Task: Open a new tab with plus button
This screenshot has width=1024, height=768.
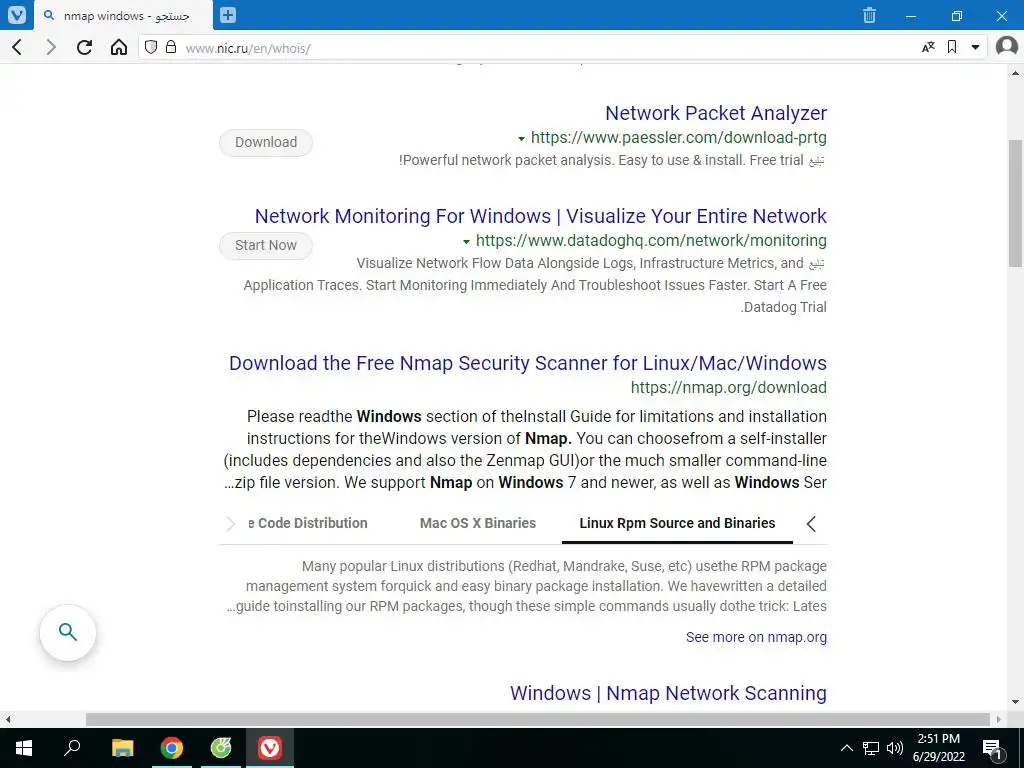Action: tap(228, 14)
